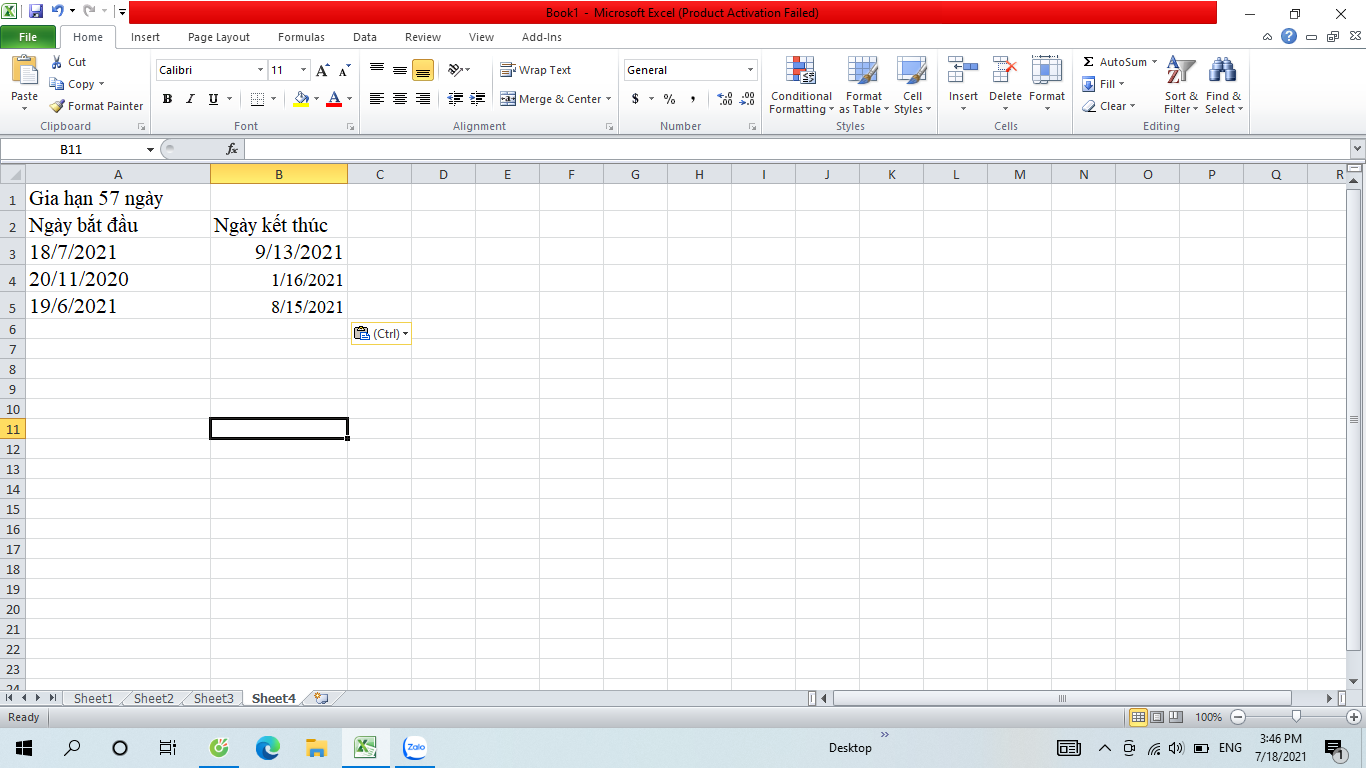Open Sort & Filter menu
Screen dimensions: 1366x768
pyautogui.click(x=1181, y=86)
